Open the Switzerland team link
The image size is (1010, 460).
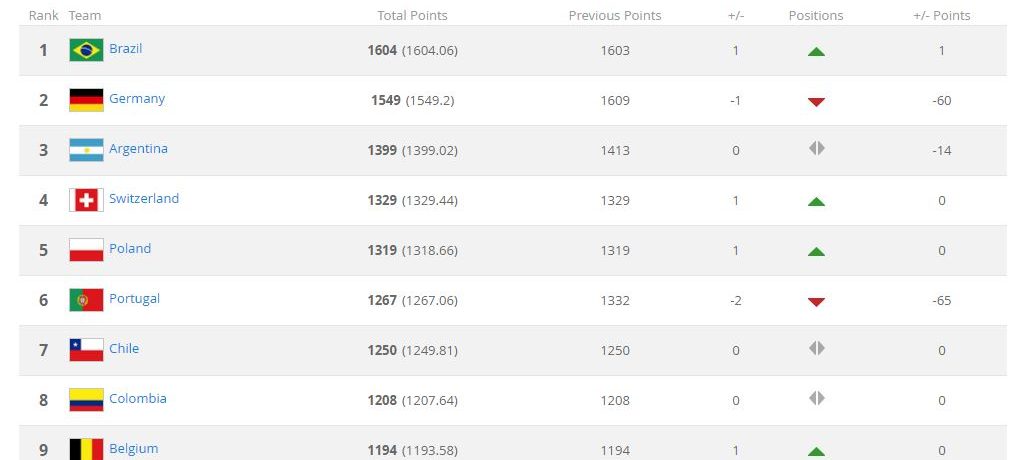(144, 199)
